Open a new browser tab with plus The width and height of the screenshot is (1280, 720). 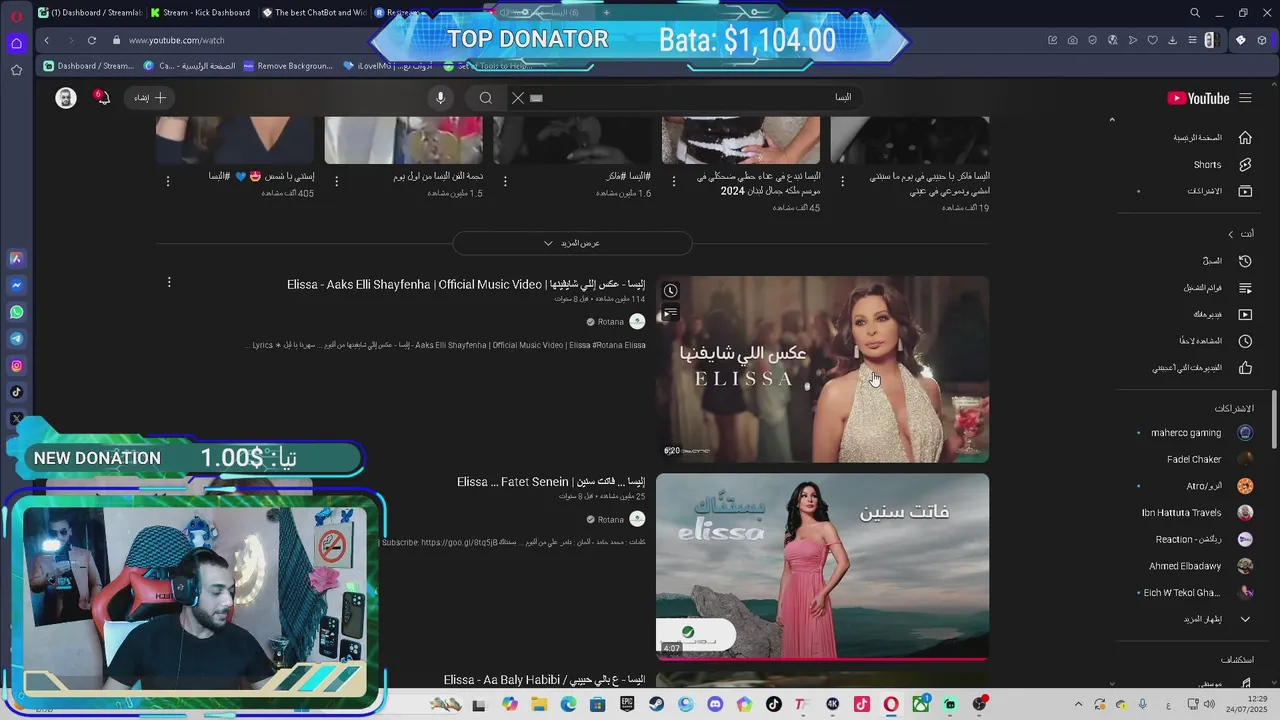pos(606,13)
